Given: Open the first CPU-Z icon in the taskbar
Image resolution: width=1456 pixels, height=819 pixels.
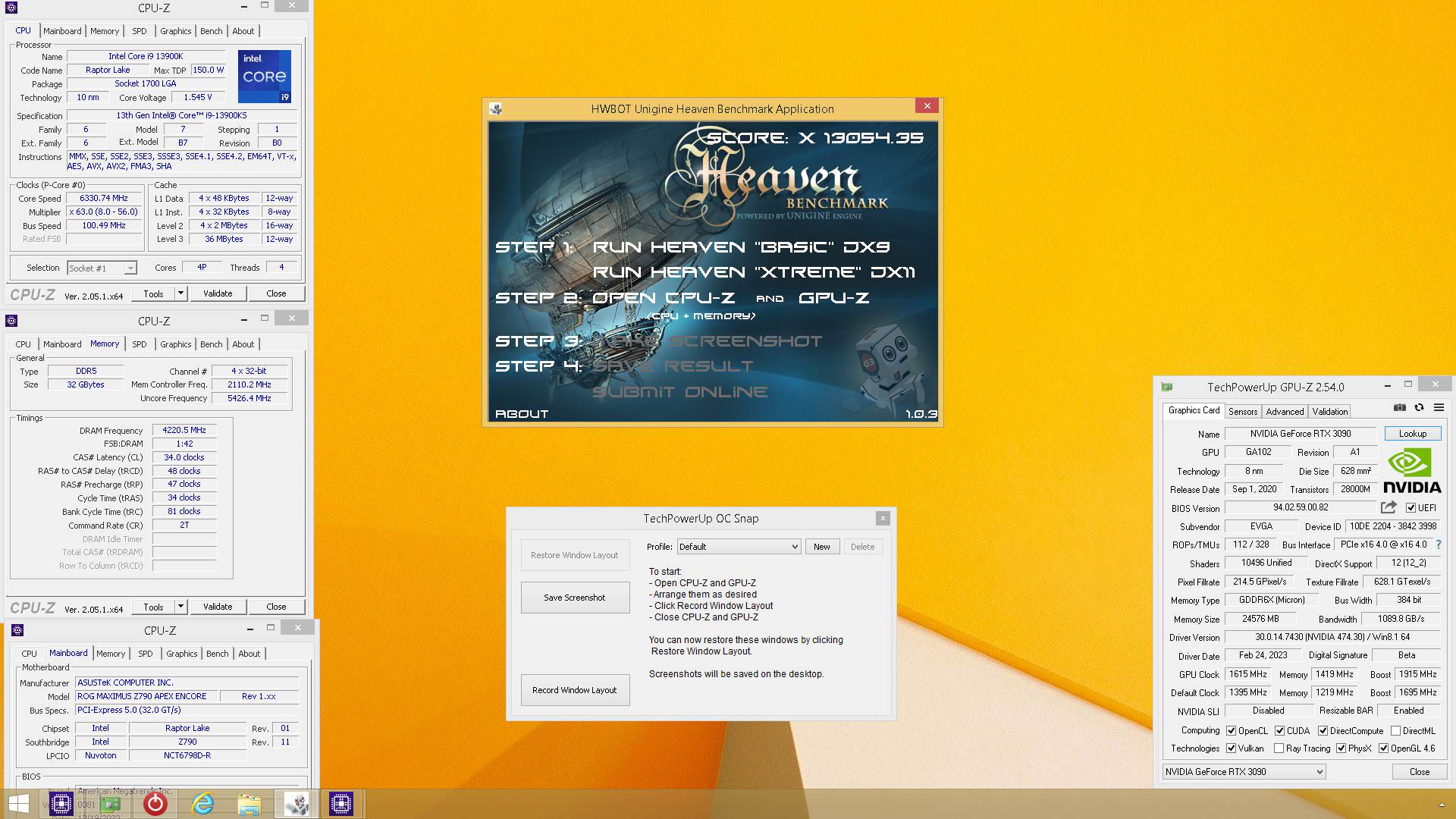Looking at the screenshot, I should (61, 804).
